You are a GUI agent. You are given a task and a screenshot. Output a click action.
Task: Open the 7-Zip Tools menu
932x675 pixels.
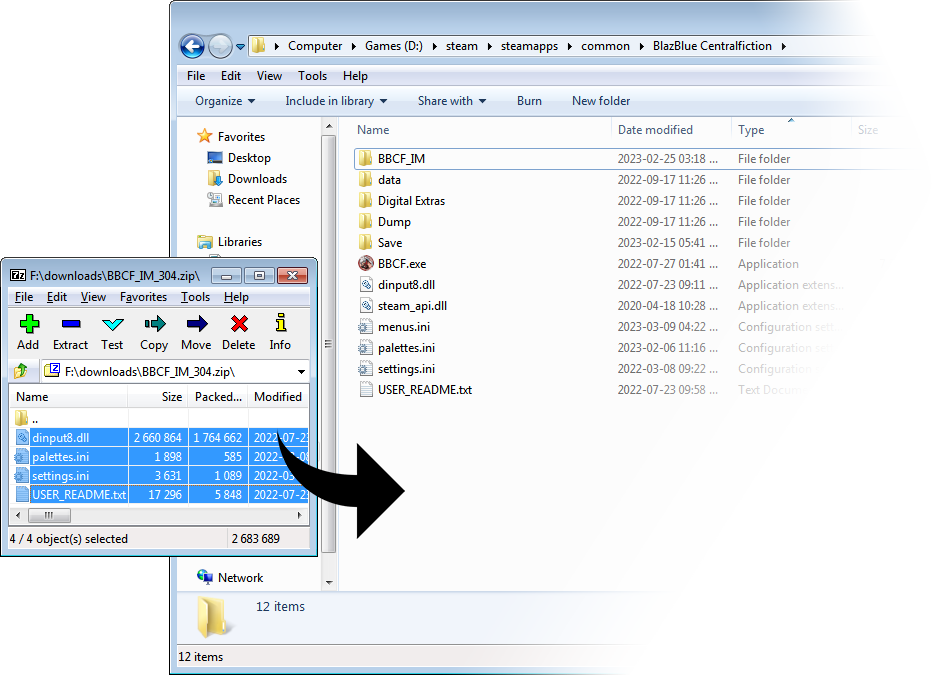[x=196, y=297]
